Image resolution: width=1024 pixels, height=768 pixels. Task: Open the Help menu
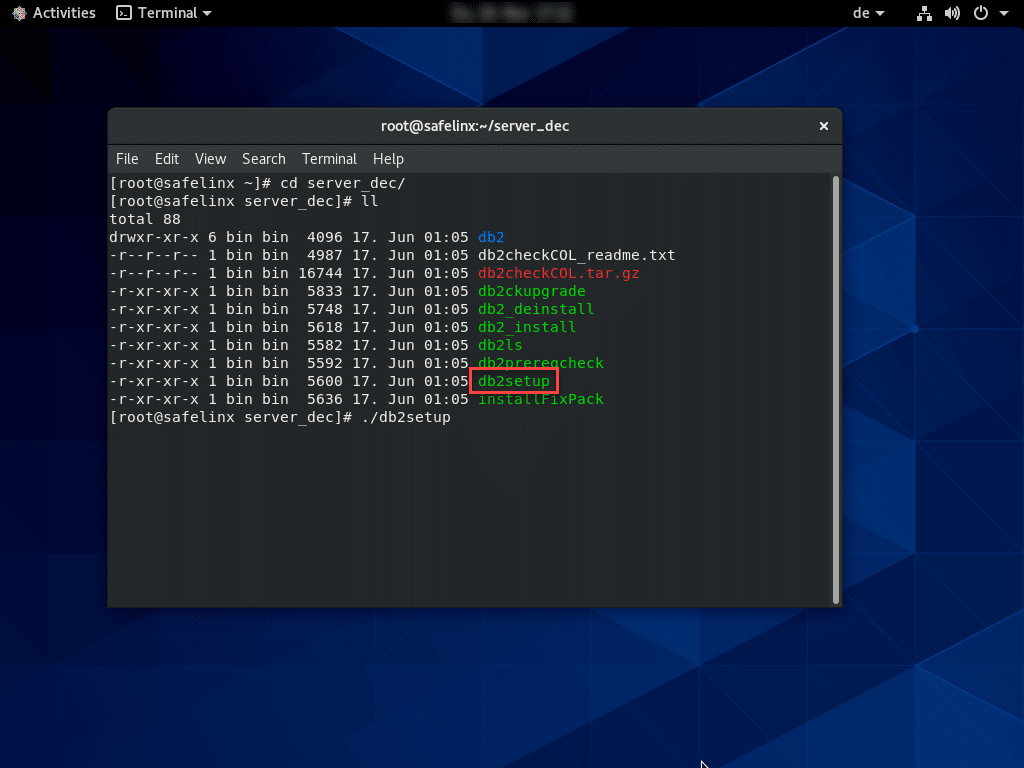pos(388,159)
